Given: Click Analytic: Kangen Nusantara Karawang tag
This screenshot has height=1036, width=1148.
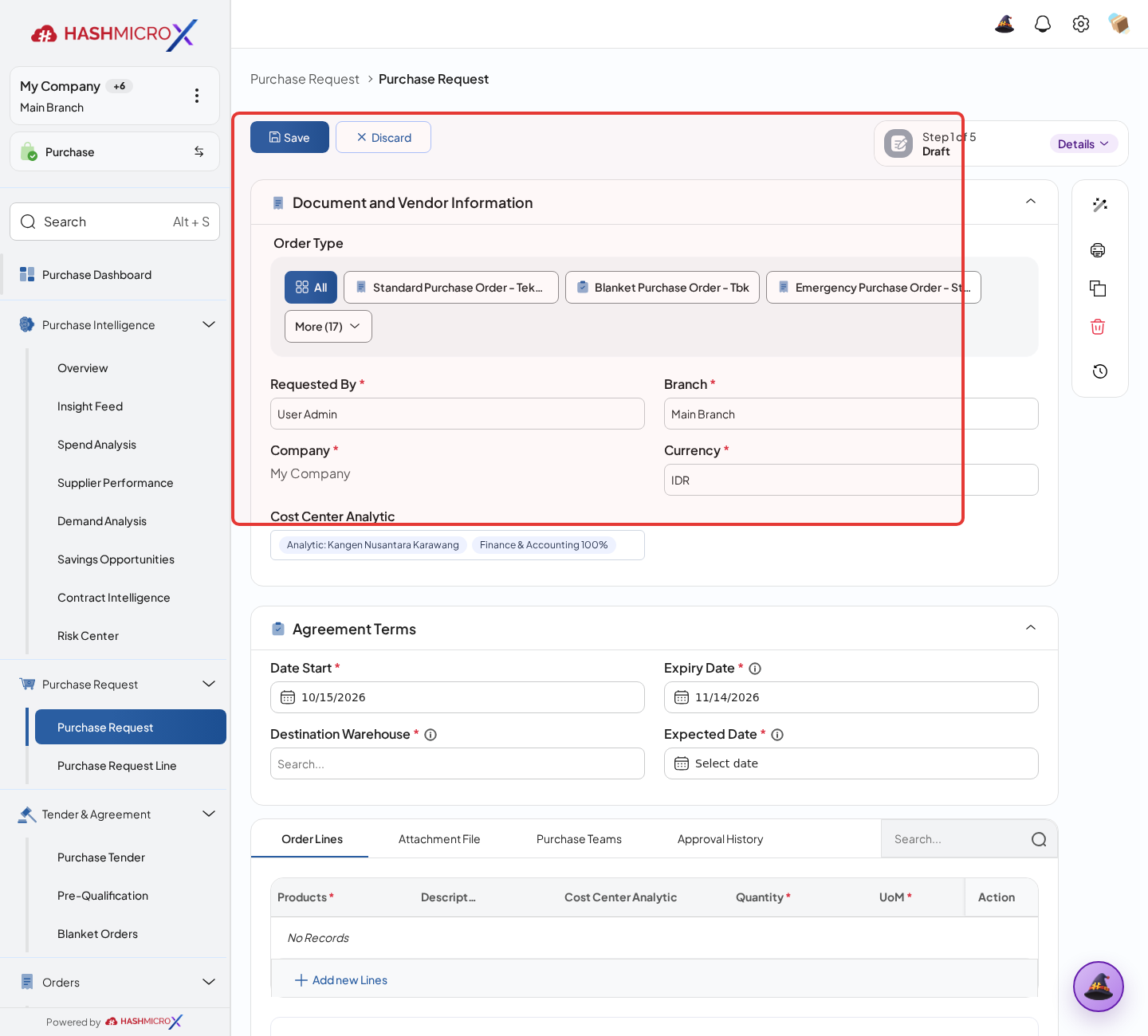Looking at the screenshot, I should [372, 545].
